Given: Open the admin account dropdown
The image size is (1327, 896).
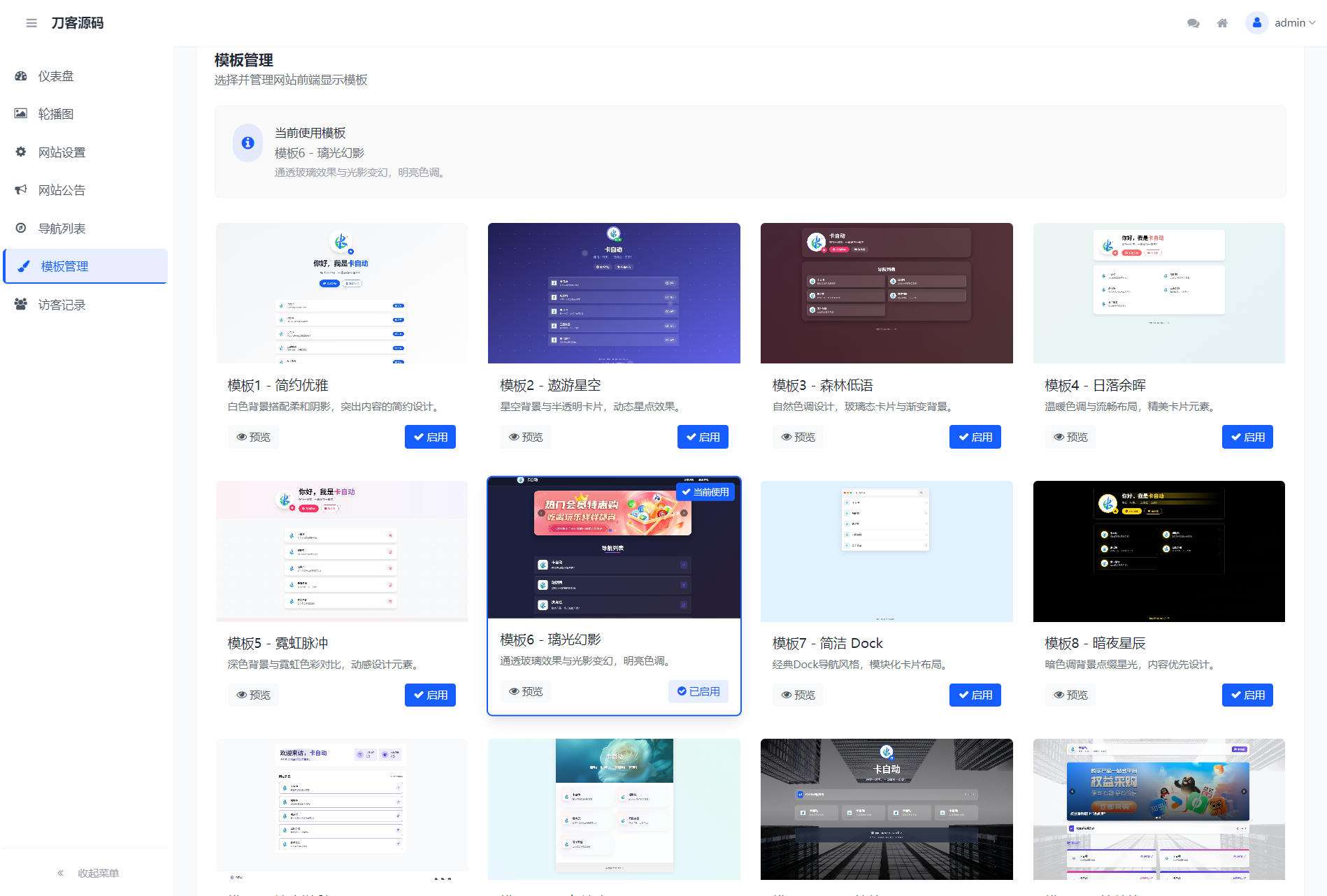Looking at the screenshot, I should (1292, 22).
